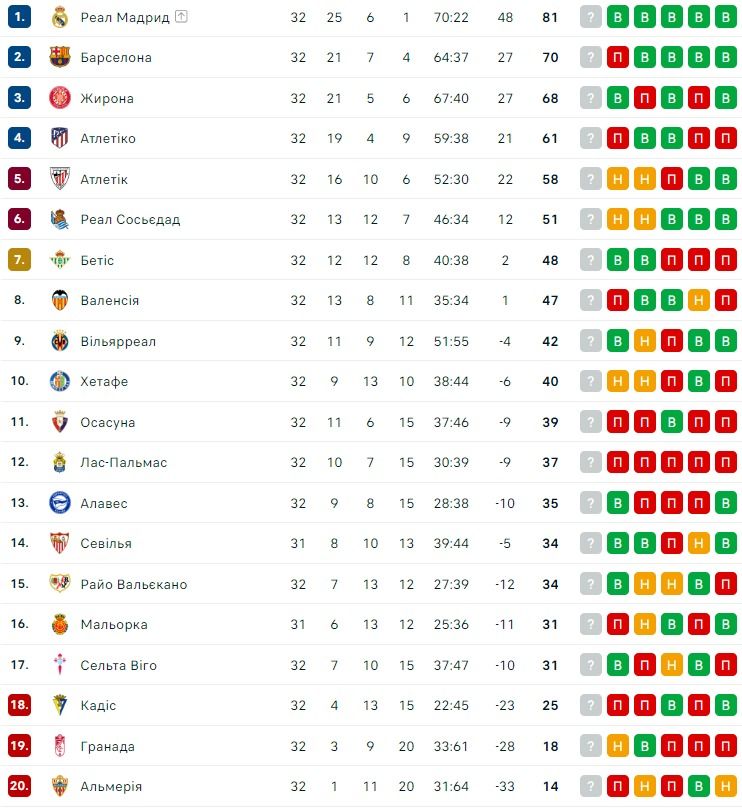Image resolution: width=742 pixels, height=809 pixels.
Task: Open the Атлетіко team link
Action: tap(108, 138)
